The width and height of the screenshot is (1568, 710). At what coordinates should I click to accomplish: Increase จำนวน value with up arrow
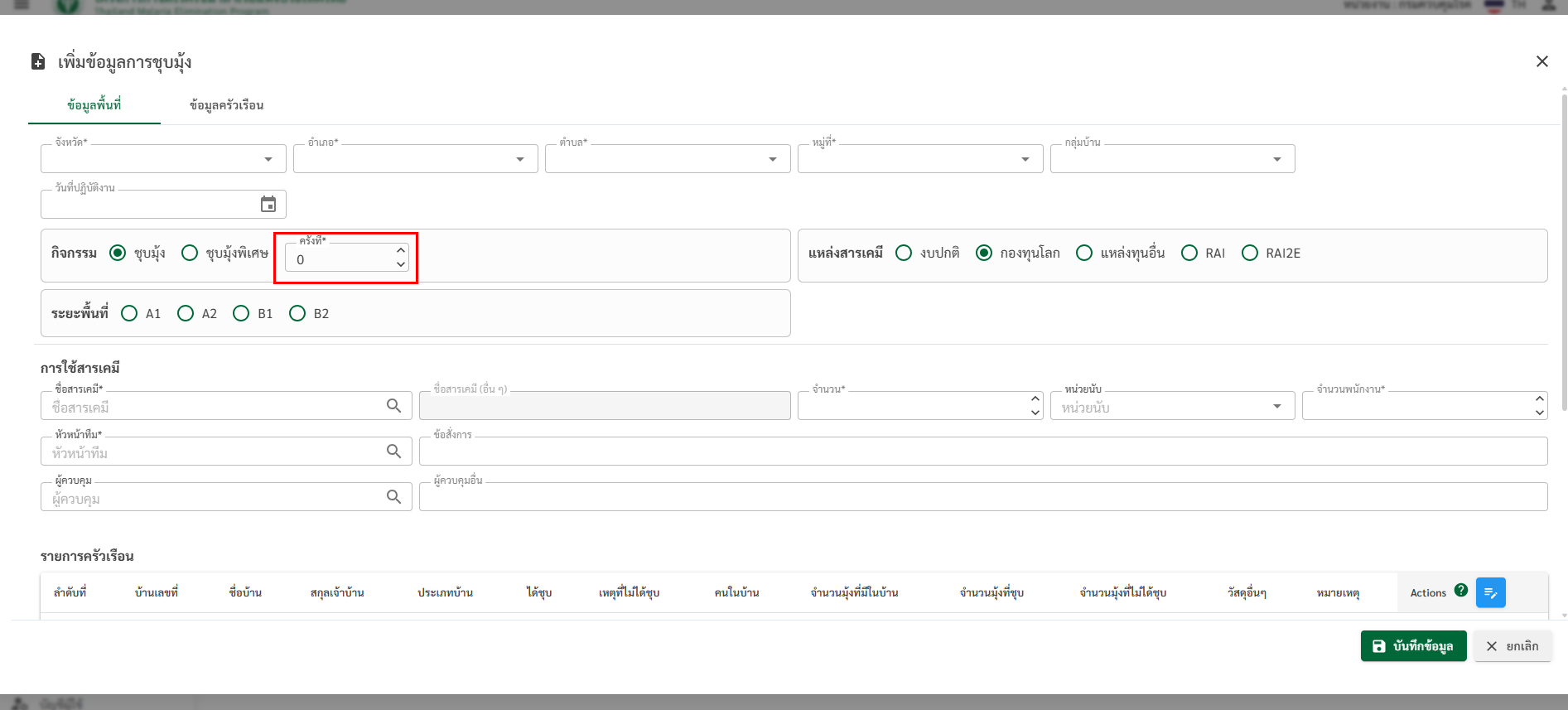point(1035,398)
